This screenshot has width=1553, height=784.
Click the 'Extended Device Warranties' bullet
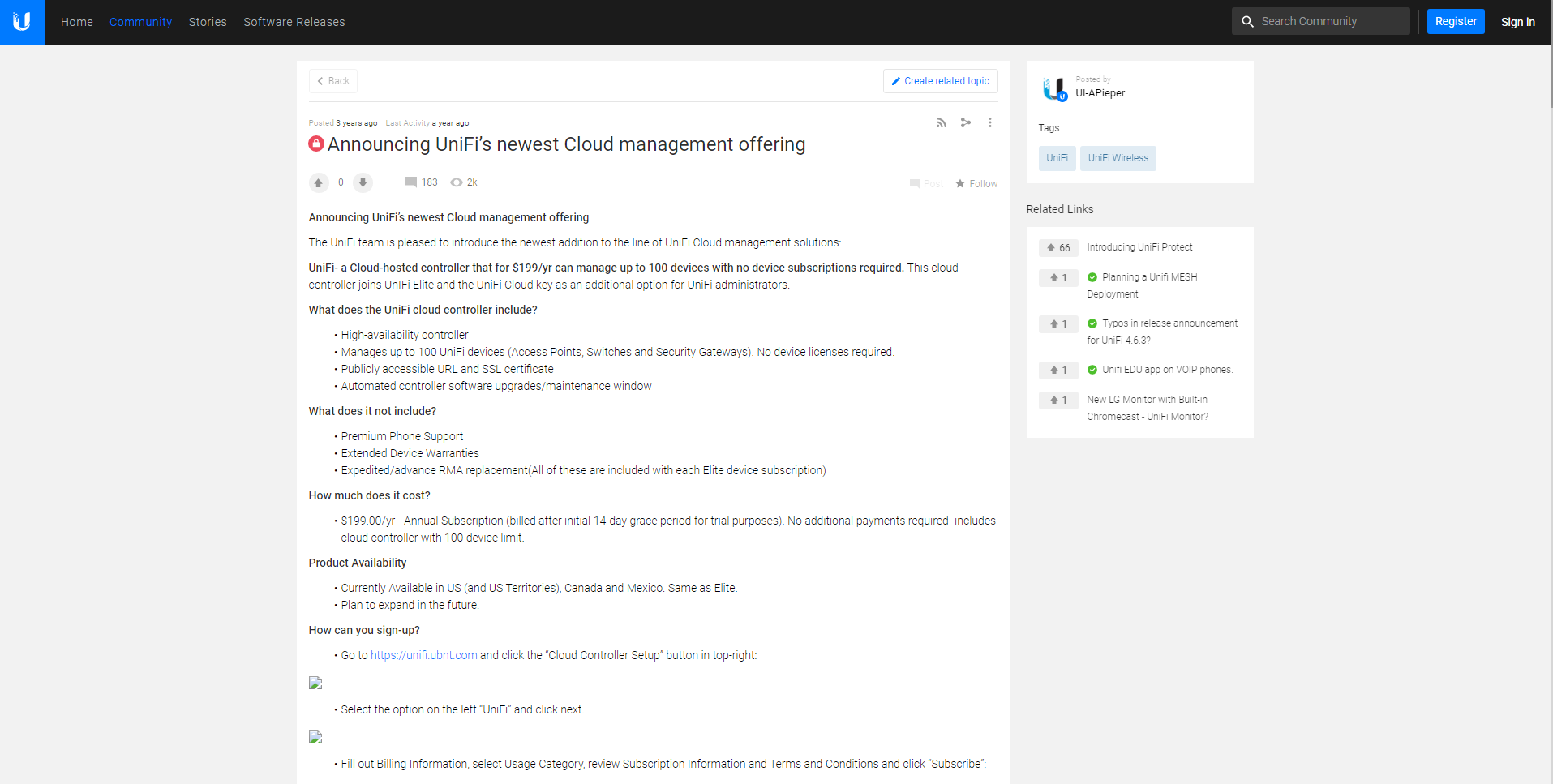410,453
